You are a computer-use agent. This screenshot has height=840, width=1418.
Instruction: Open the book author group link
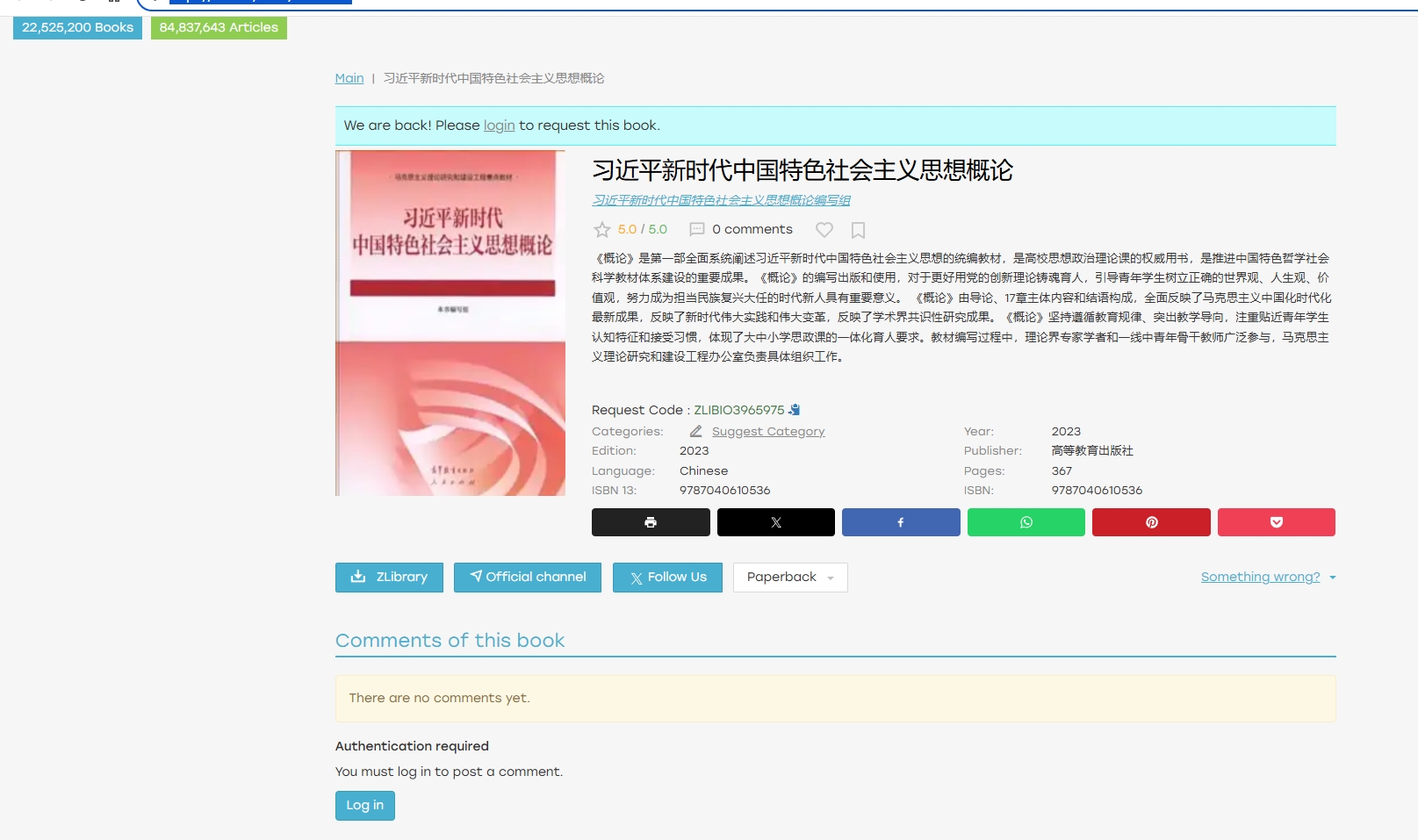(x=722, y=200)
